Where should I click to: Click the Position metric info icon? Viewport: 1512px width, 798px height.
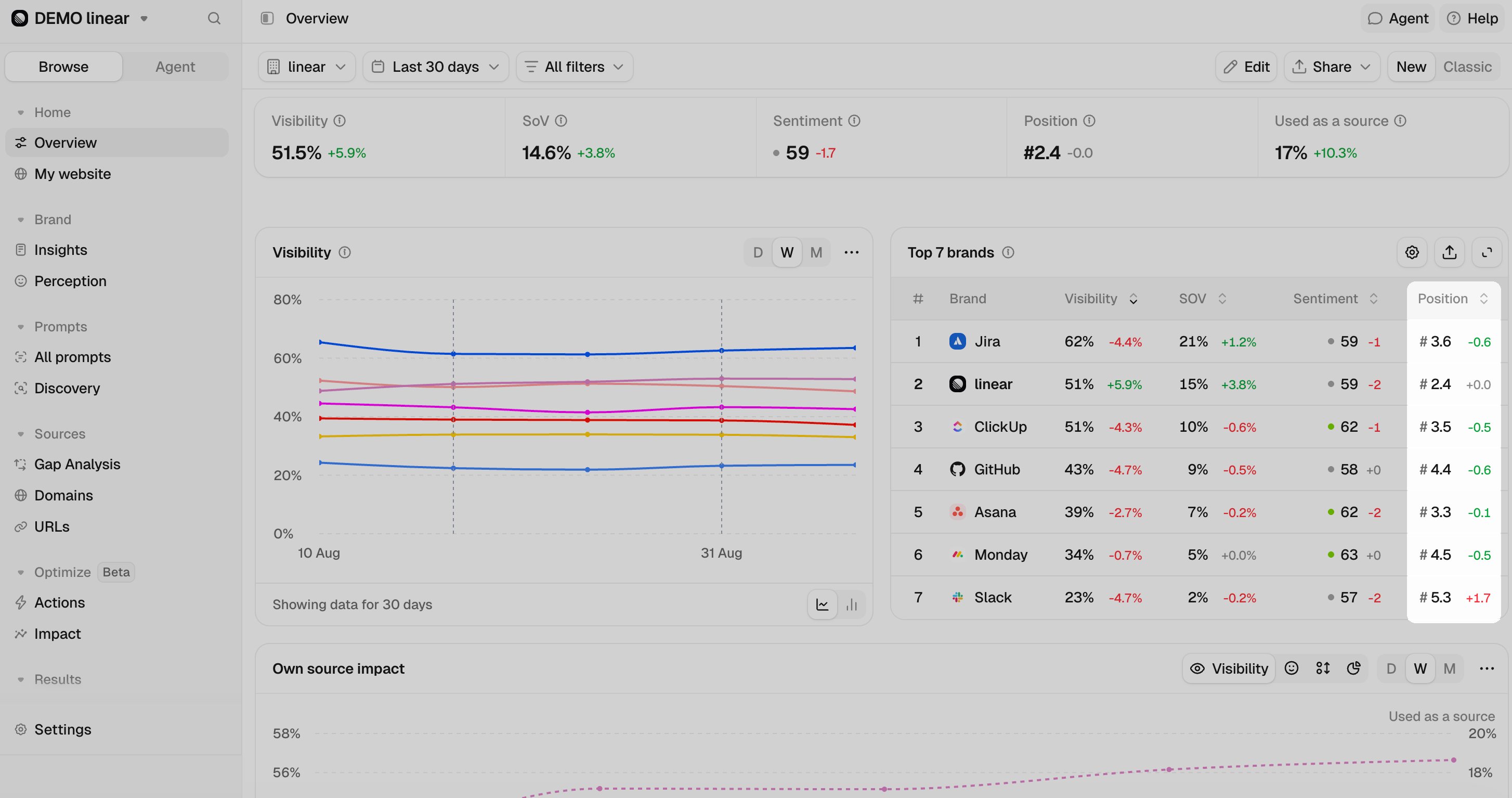pyautogui.click(x=1089, y=120)
